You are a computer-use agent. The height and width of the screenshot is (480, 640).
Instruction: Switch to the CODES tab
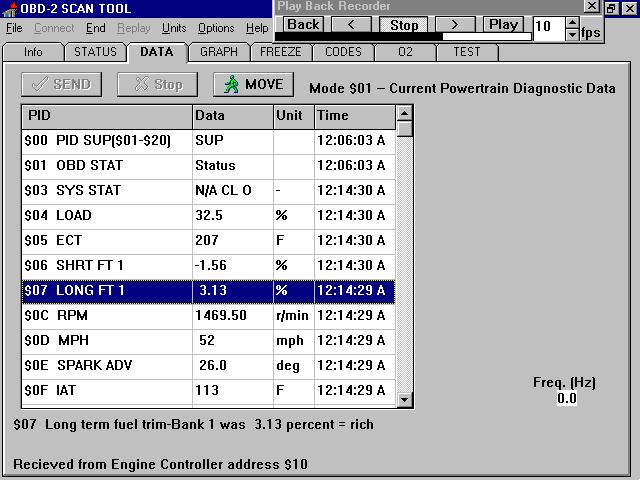click(344, 52)
